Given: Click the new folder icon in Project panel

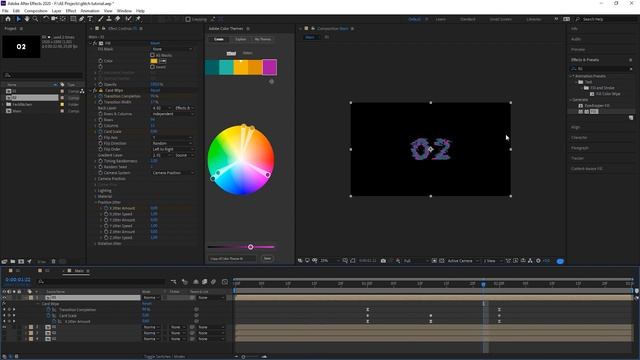Looking at the screenshot, I should (x=13, y=261).
